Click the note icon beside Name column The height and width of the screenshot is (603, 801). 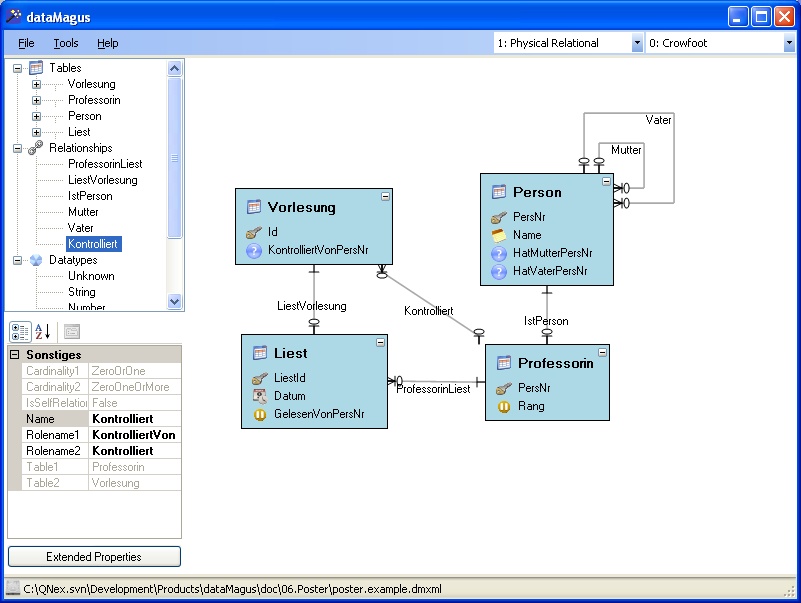[x=499, y=236]
